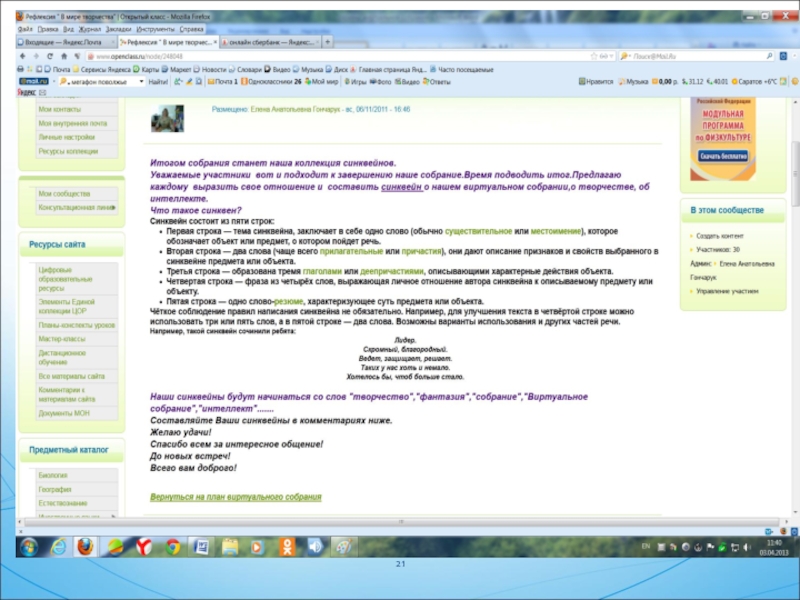Open the деепричастиями link
Screen dimensions: 800x600
(x=392, y=271)
